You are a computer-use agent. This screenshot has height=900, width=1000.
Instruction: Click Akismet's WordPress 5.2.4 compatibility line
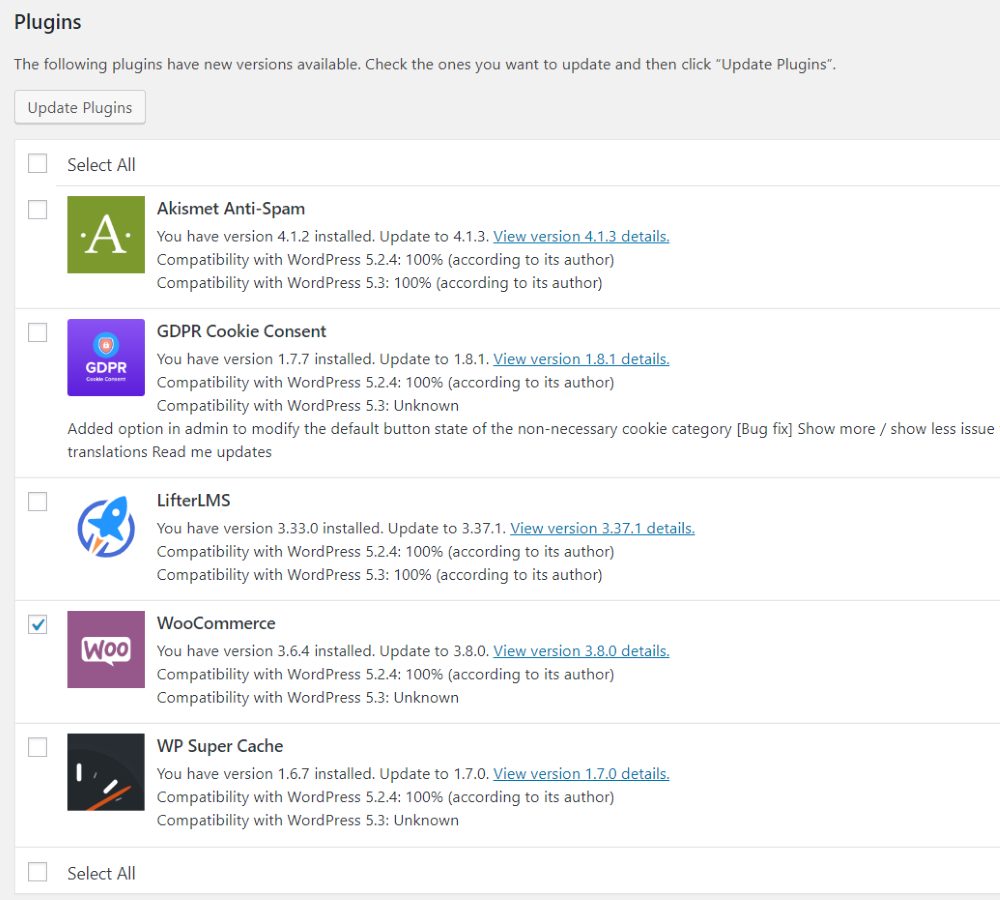[386, 260]
